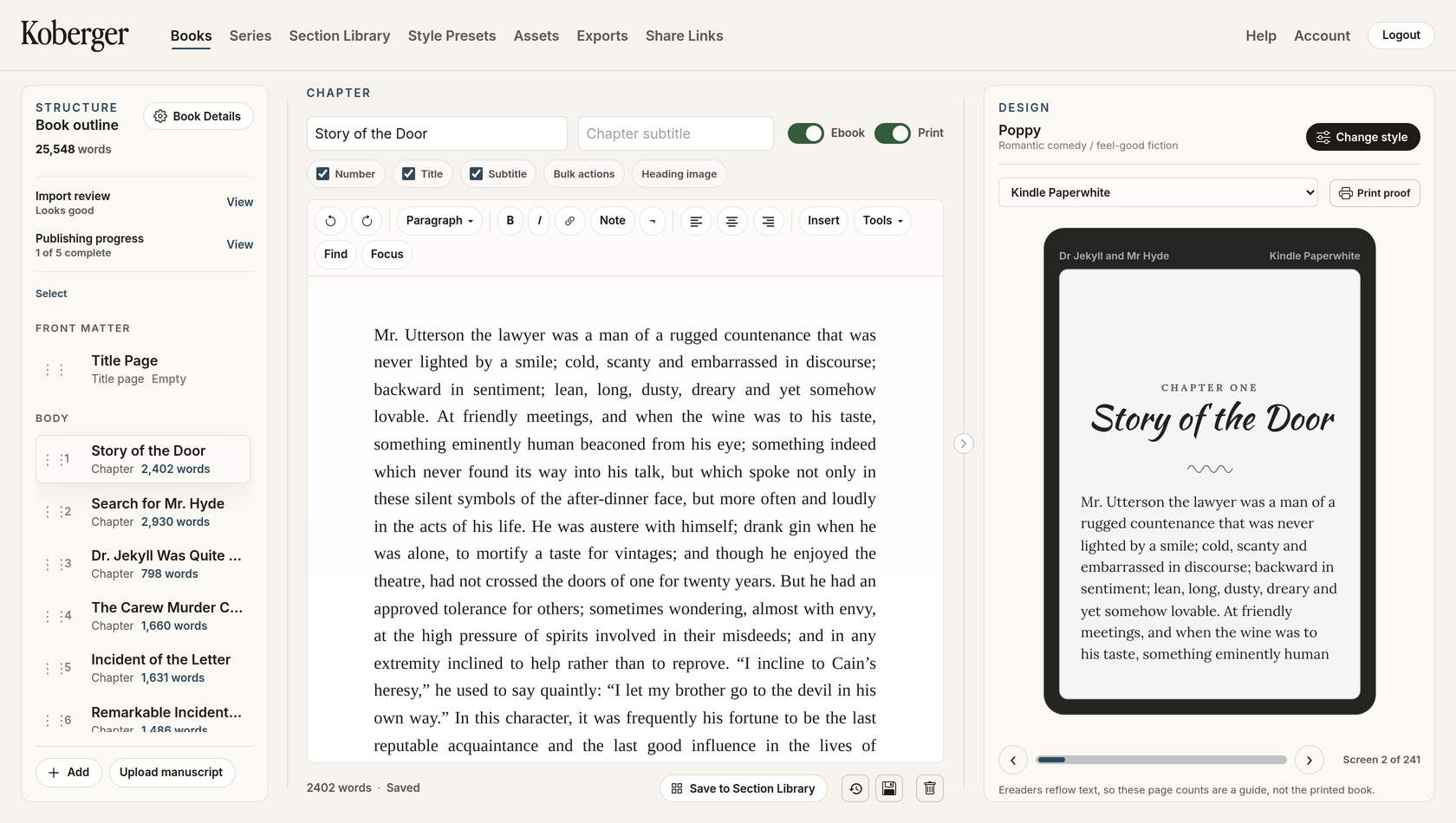1456x823 pixels.
Task: Open the Section Library tab
Action: (x=340, y=36)
